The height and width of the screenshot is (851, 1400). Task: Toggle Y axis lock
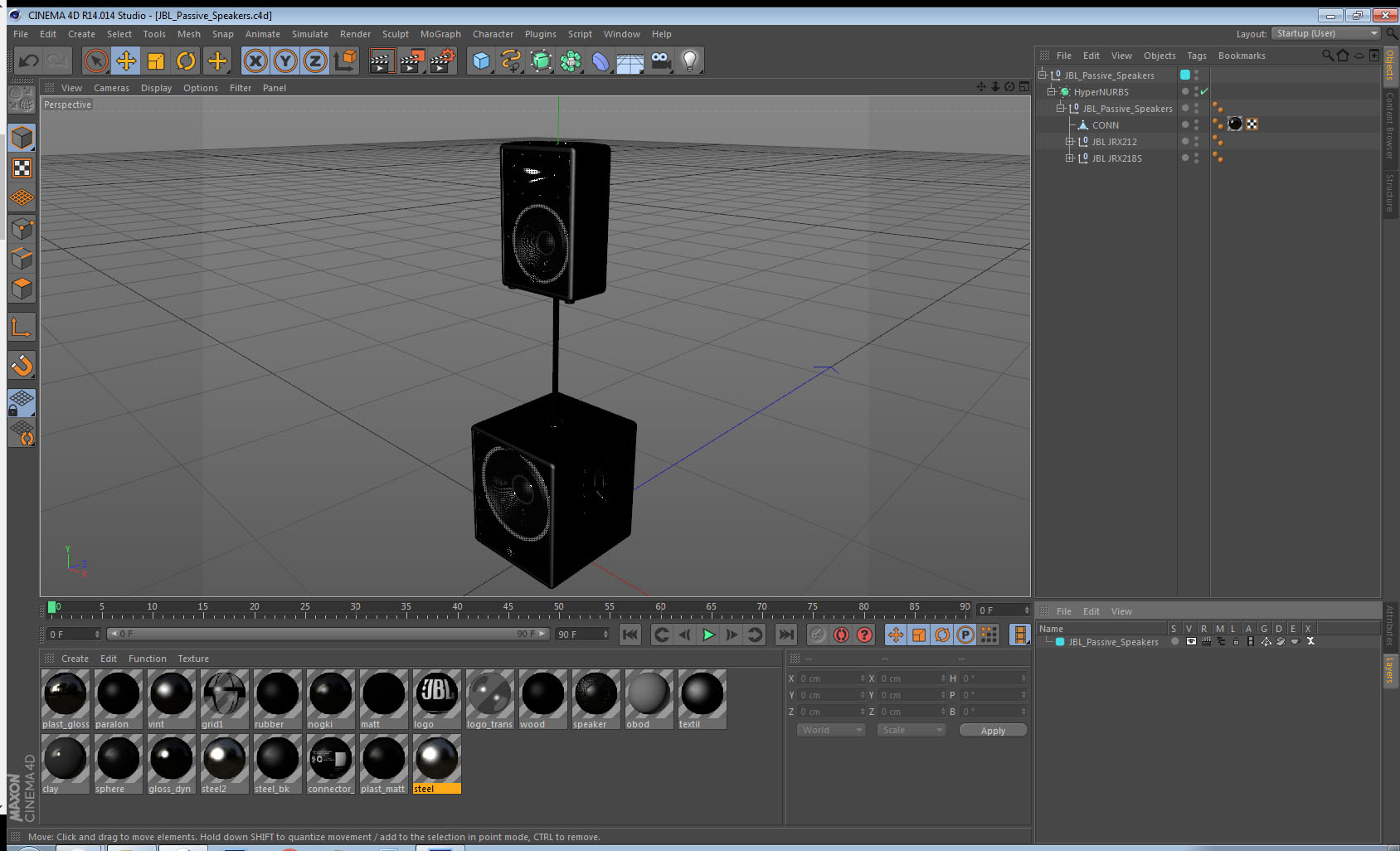click(285, 61)
